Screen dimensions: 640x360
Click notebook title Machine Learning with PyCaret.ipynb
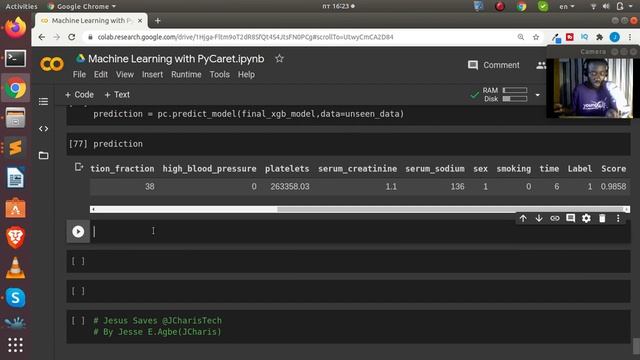tap(176, 59)
